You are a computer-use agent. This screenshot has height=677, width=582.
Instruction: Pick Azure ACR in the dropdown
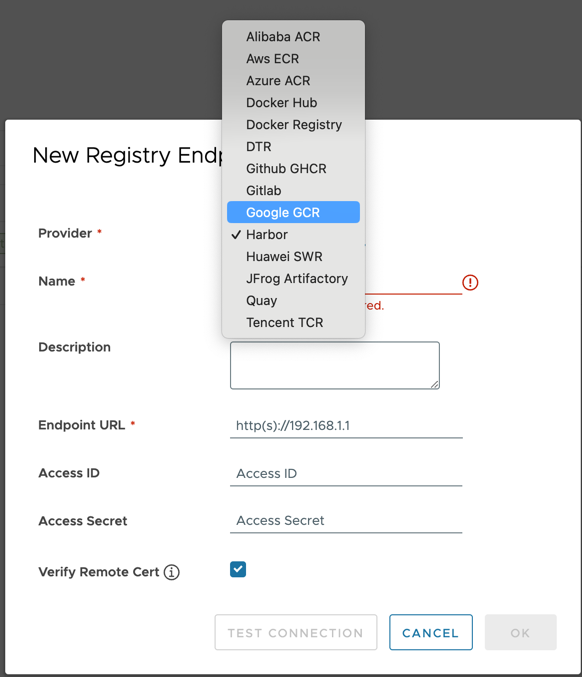click(x=293, y=81)
